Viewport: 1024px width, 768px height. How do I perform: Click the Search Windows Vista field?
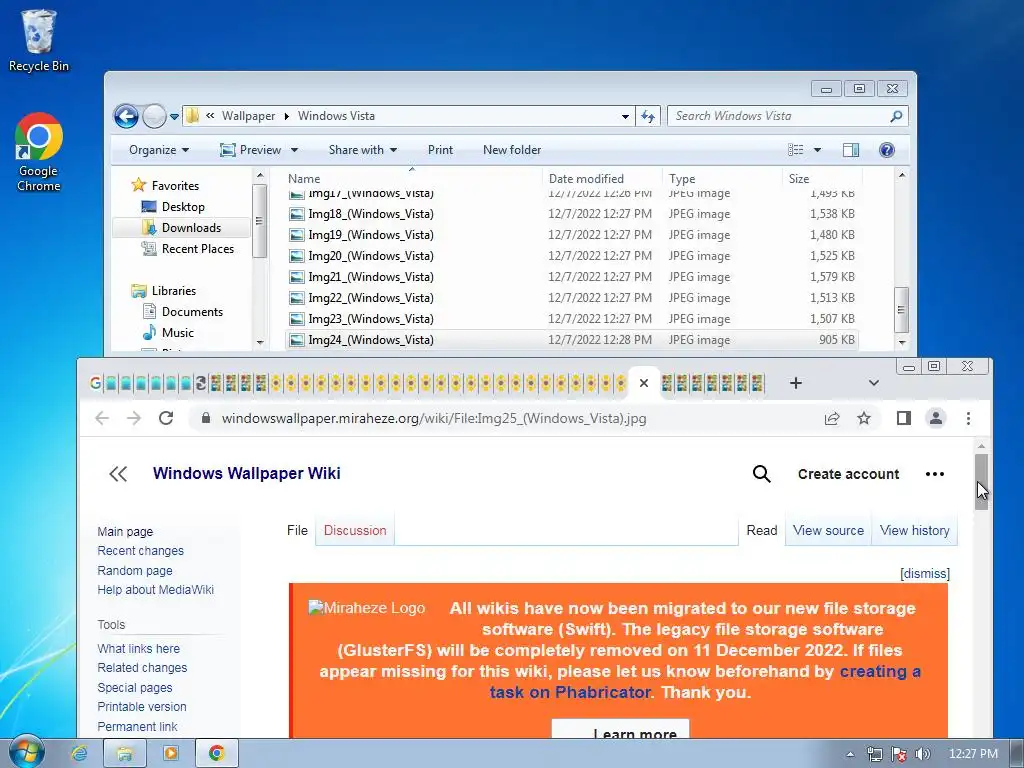click(x=778, y=116)
